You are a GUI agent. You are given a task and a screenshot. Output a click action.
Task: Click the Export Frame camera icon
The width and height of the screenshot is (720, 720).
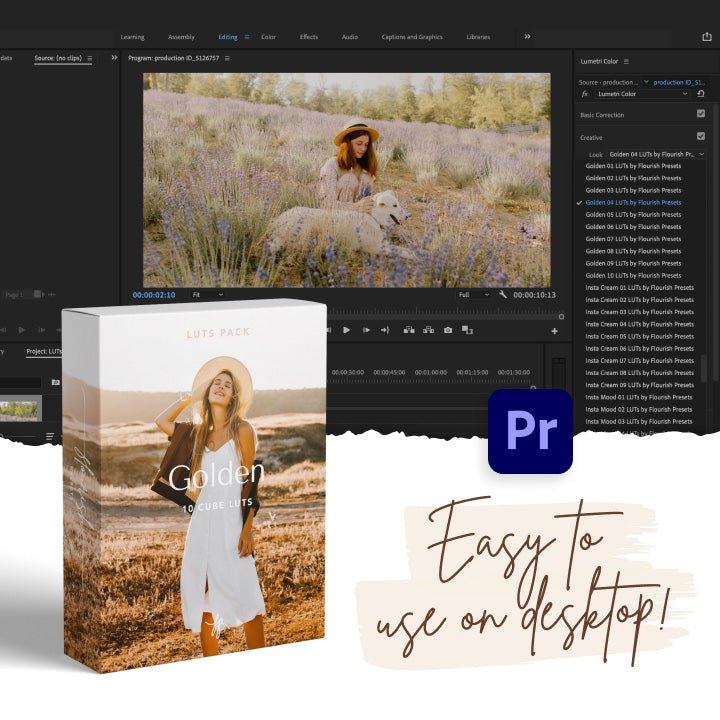(448, 330)
